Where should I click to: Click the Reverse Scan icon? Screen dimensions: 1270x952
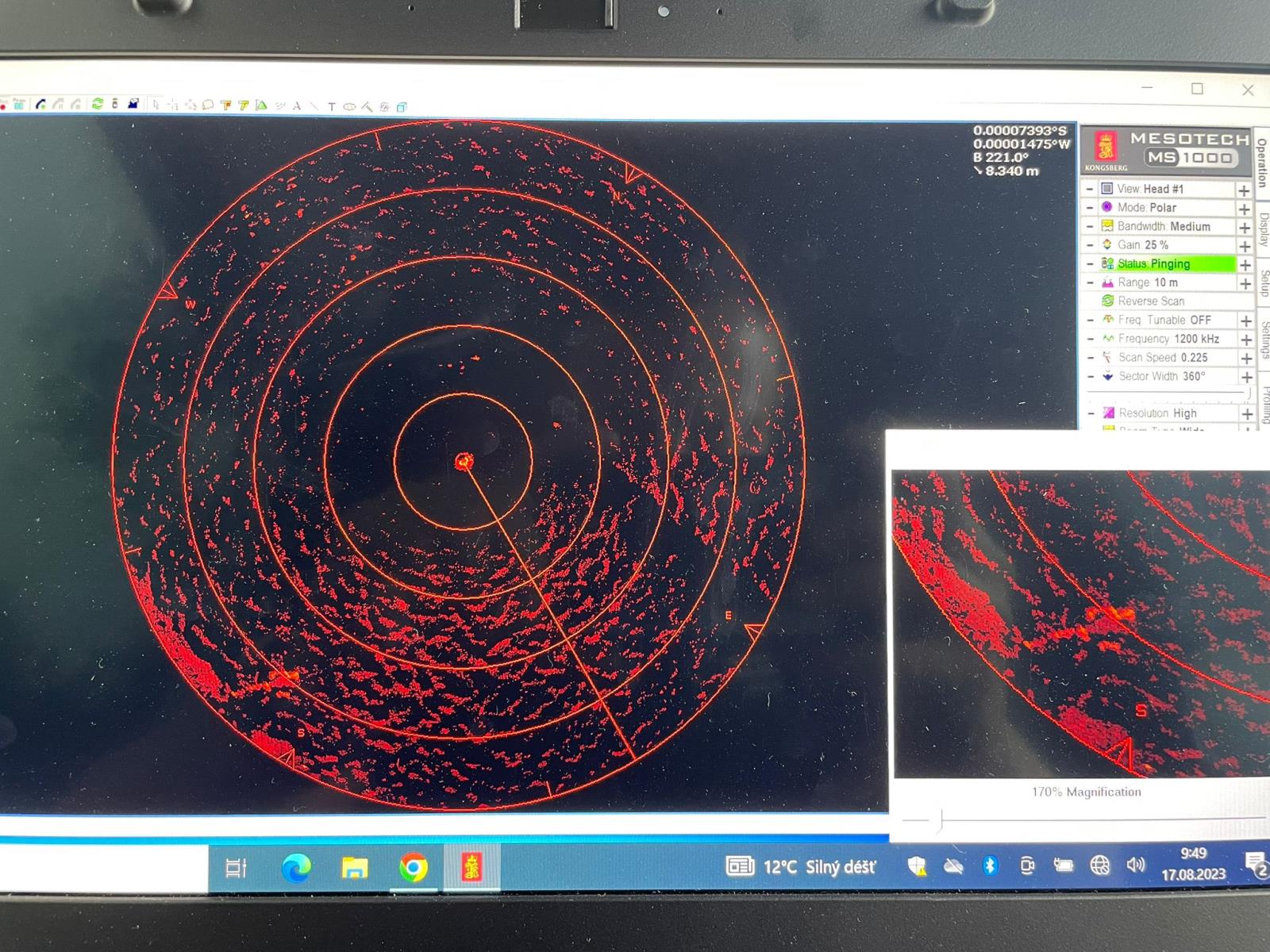[x=1107, y=301]
